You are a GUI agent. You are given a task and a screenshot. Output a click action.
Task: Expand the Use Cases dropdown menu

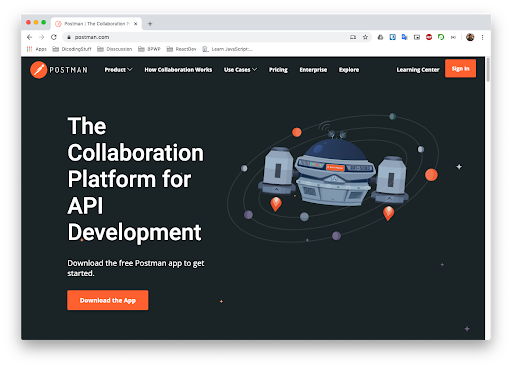(x=240, y=70)
